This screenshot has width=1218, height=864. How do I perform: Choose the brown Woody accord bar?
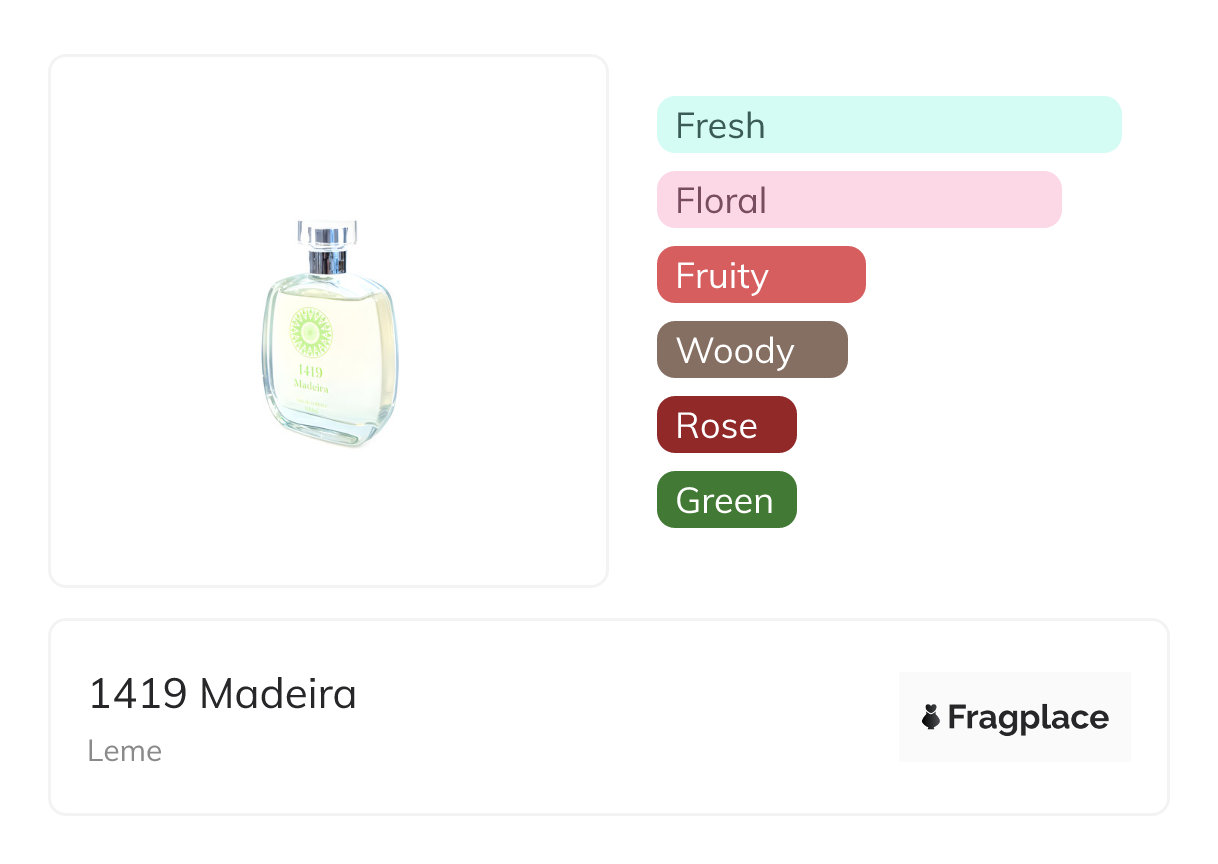coord(751,350)
